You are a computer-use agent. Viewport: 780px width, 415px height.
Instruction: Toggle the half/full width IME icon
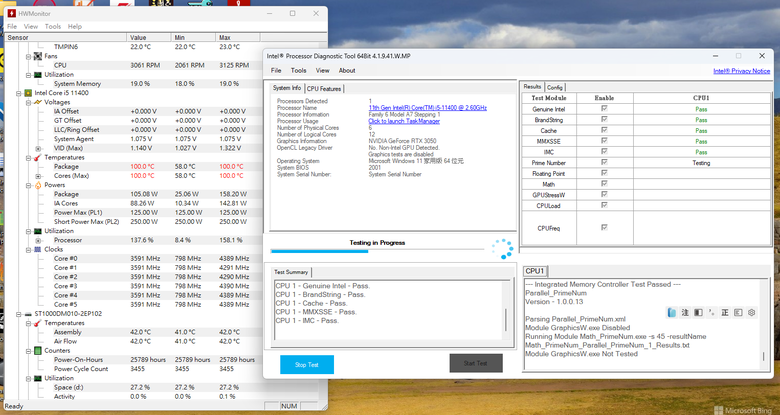pyautogui.click(x=698, y=312)
